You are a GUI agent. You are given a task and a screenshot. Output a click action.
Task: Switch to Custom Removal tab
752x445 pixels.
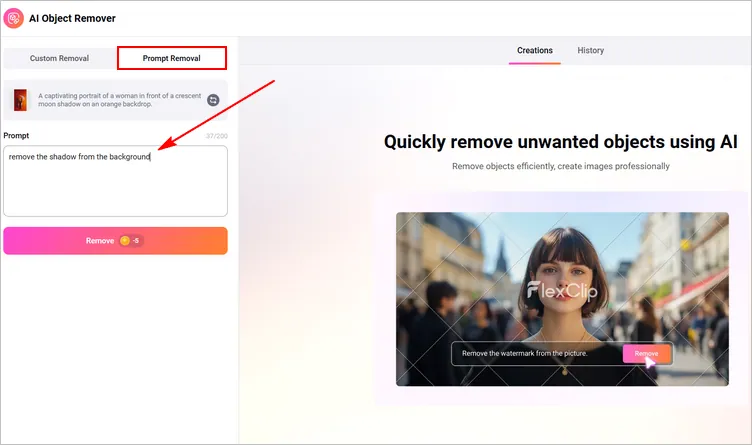pyautogui.click(x=59, y=58)
